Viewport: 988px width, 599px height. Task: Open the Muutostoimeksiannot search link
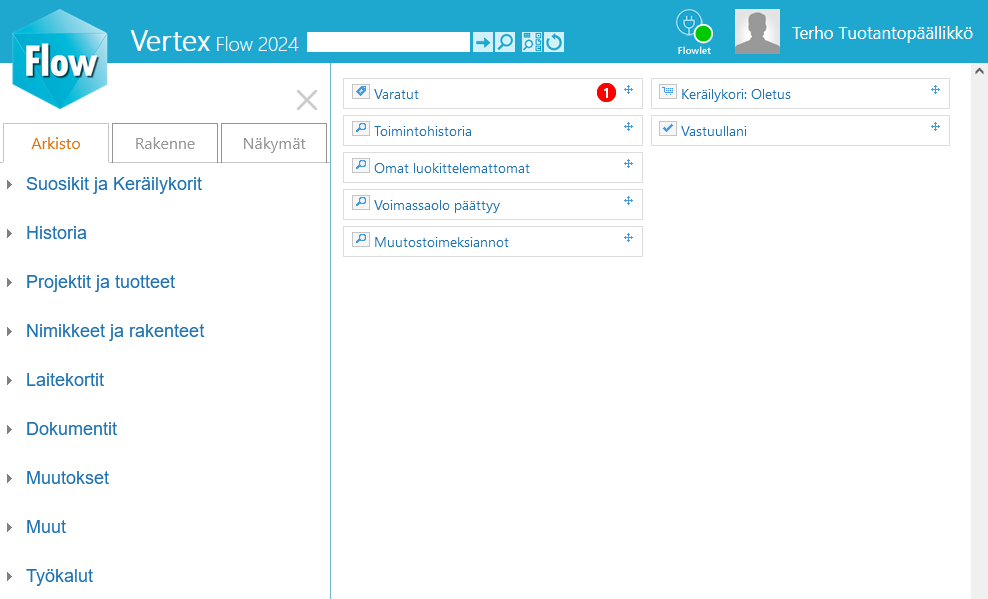point(441,242)
